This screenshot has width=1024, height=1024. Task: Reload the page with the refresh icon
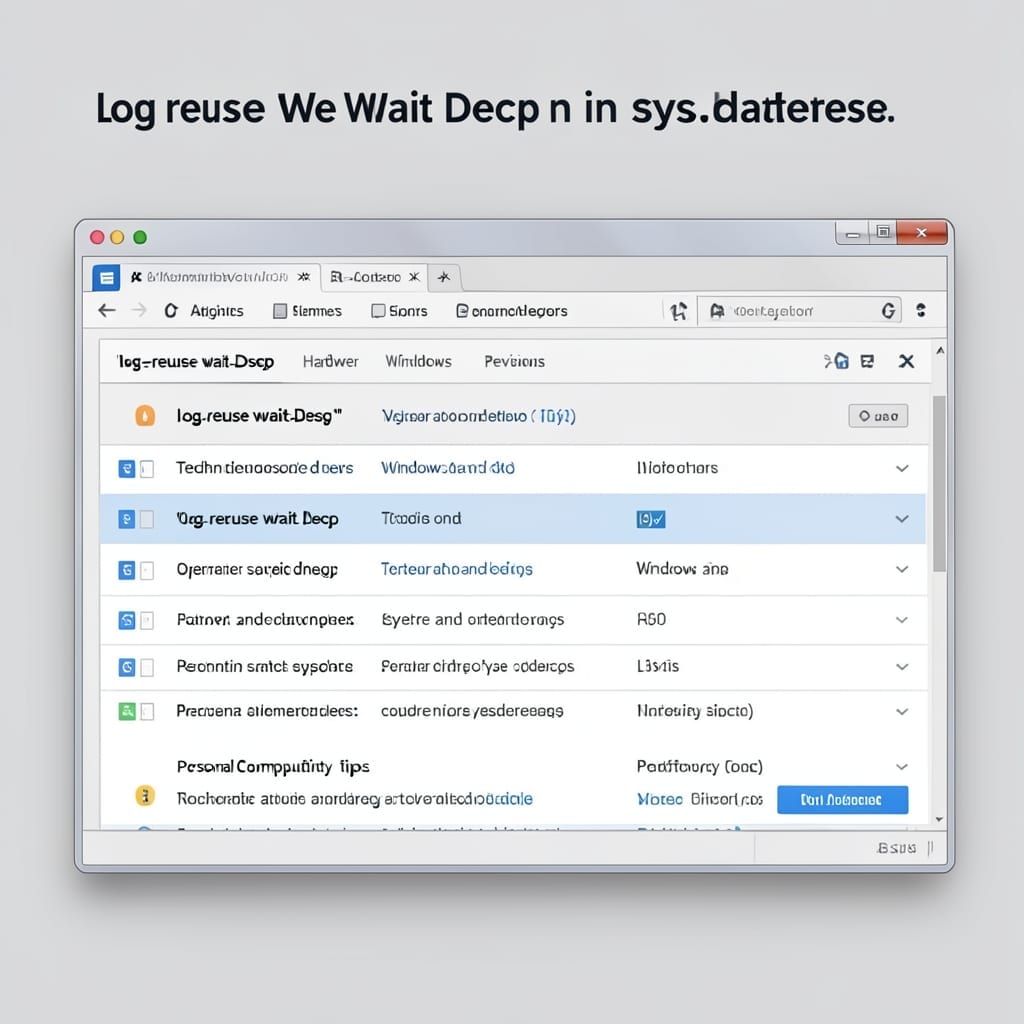point(171,311)
